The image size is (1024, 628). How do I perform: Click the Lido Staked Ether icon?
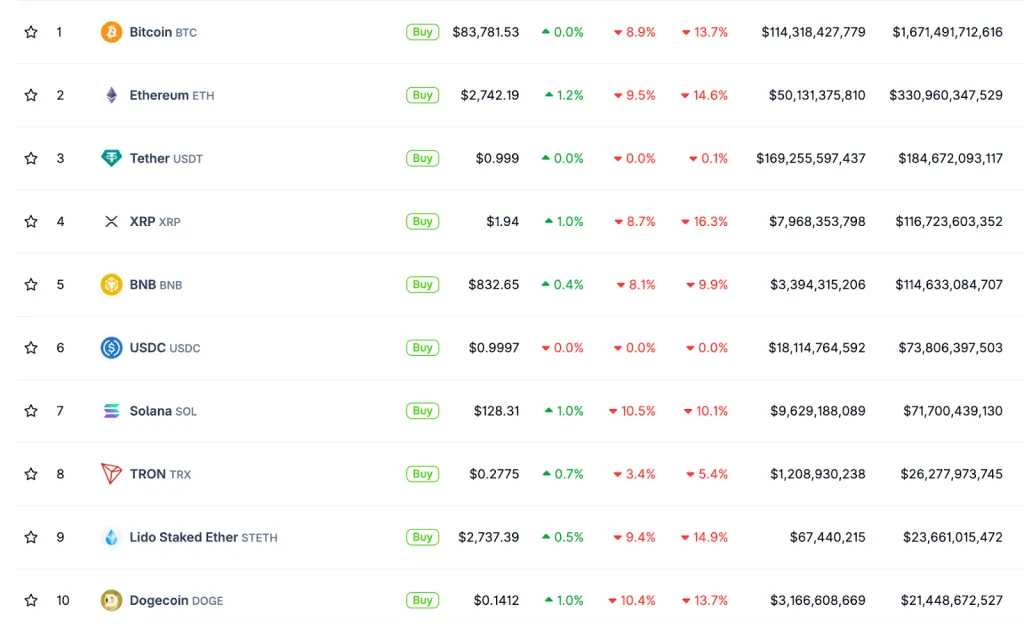[111, 537]
